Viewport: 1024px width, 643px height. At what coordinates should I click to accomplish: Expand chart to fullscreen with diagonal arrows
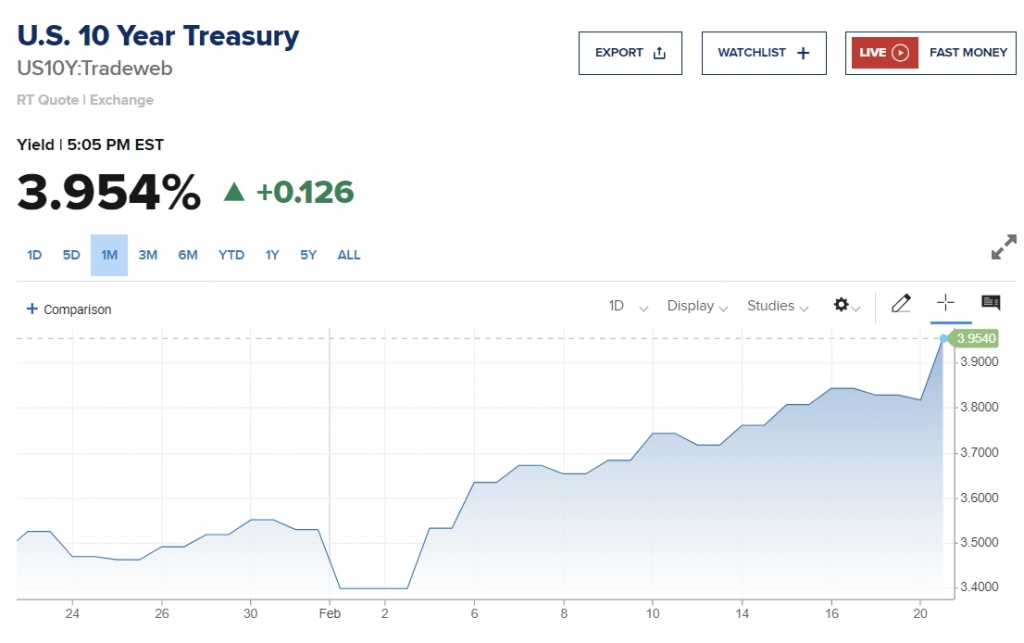tap(1003, 247)
